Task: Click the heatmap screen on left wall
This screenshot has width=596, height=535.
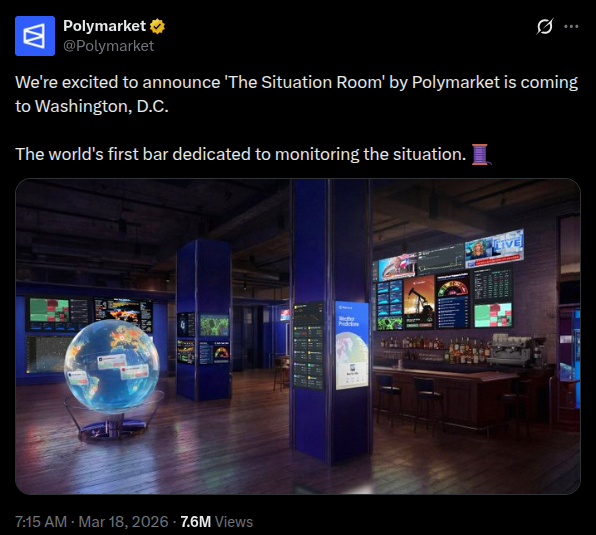Action: coord(50,310)
